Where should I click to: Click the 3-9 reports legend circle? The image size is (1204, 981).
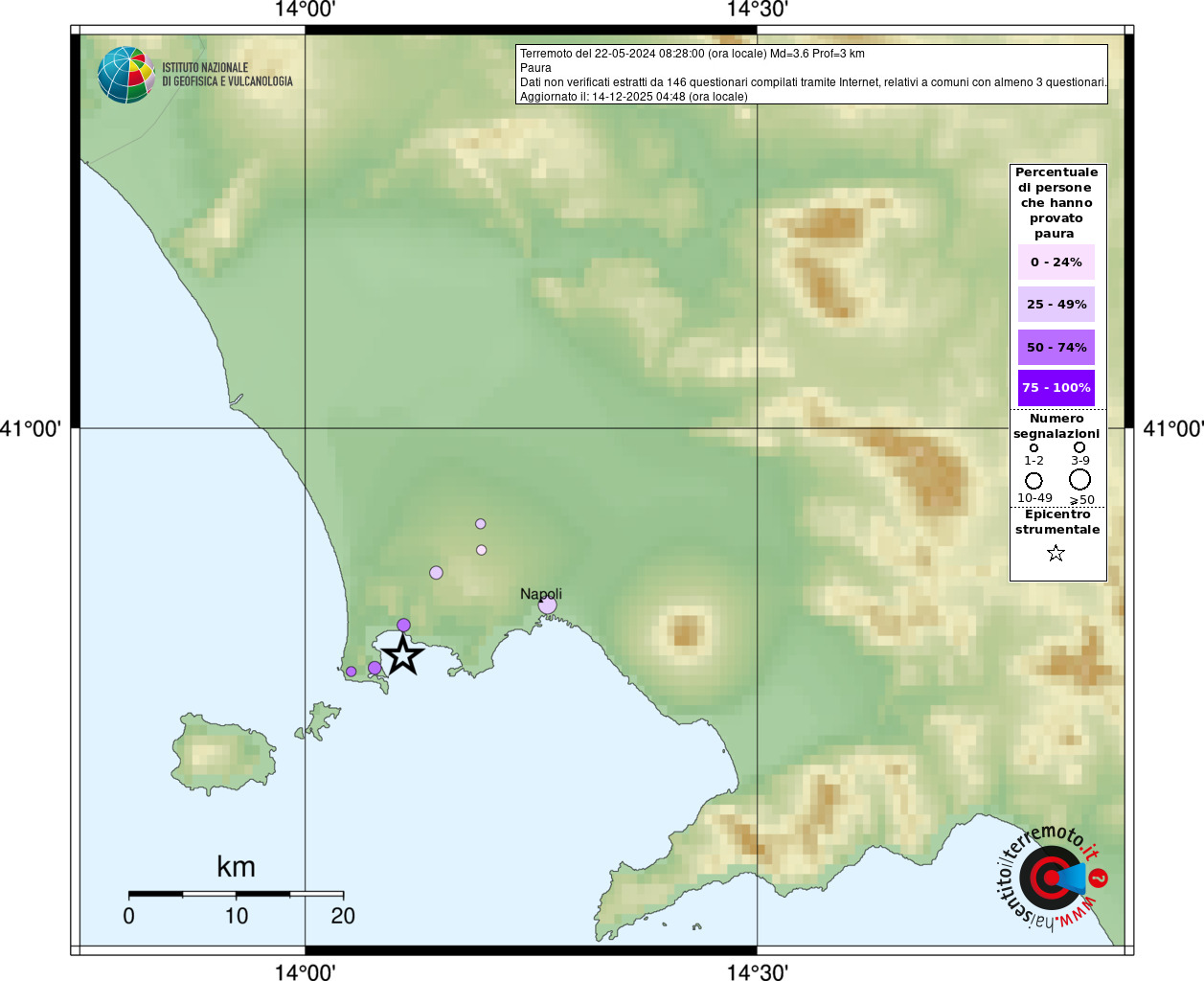[1079, 447]
